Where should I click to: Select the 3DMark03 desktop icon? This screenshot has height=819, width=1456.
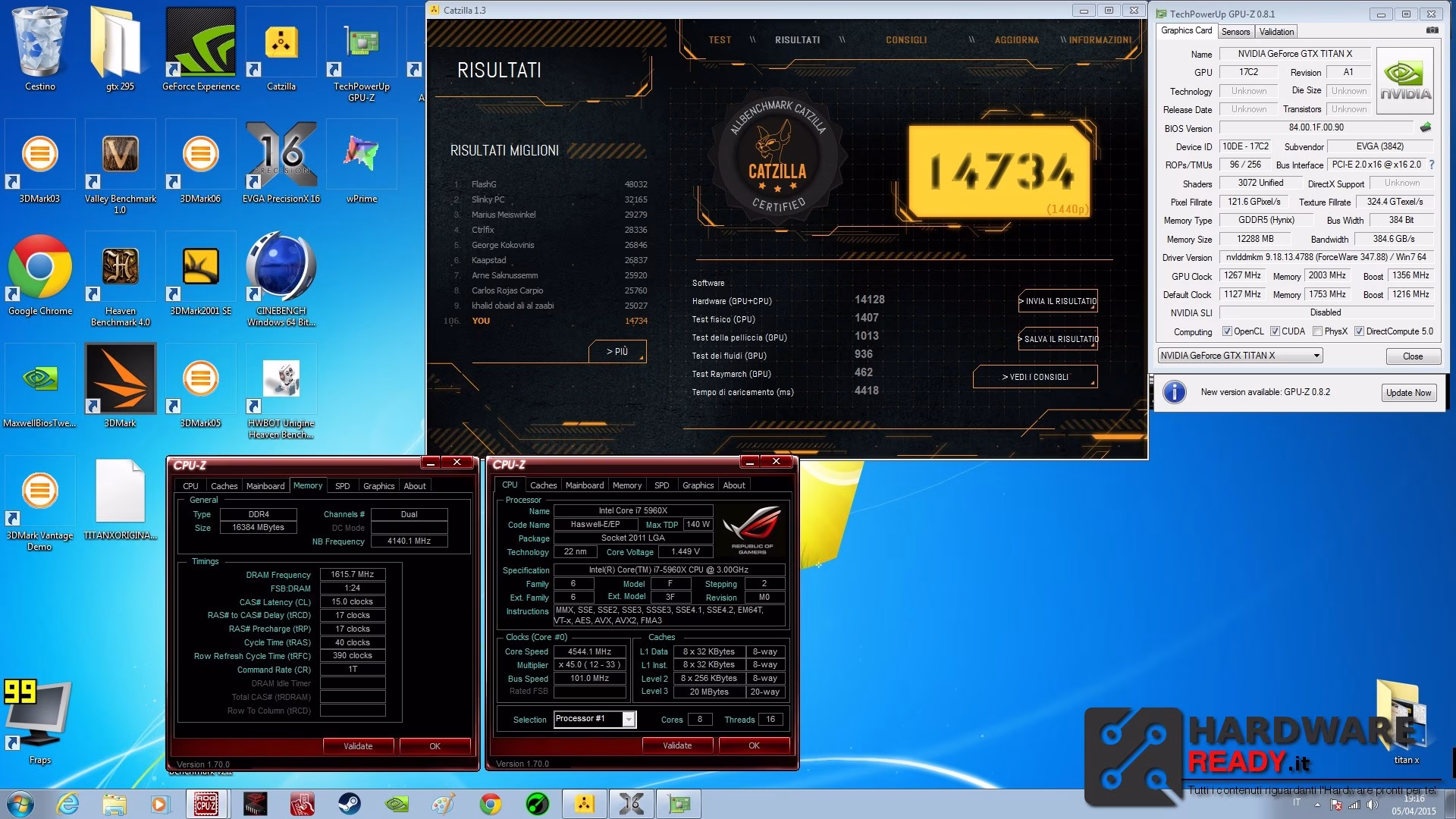point(40,161)
